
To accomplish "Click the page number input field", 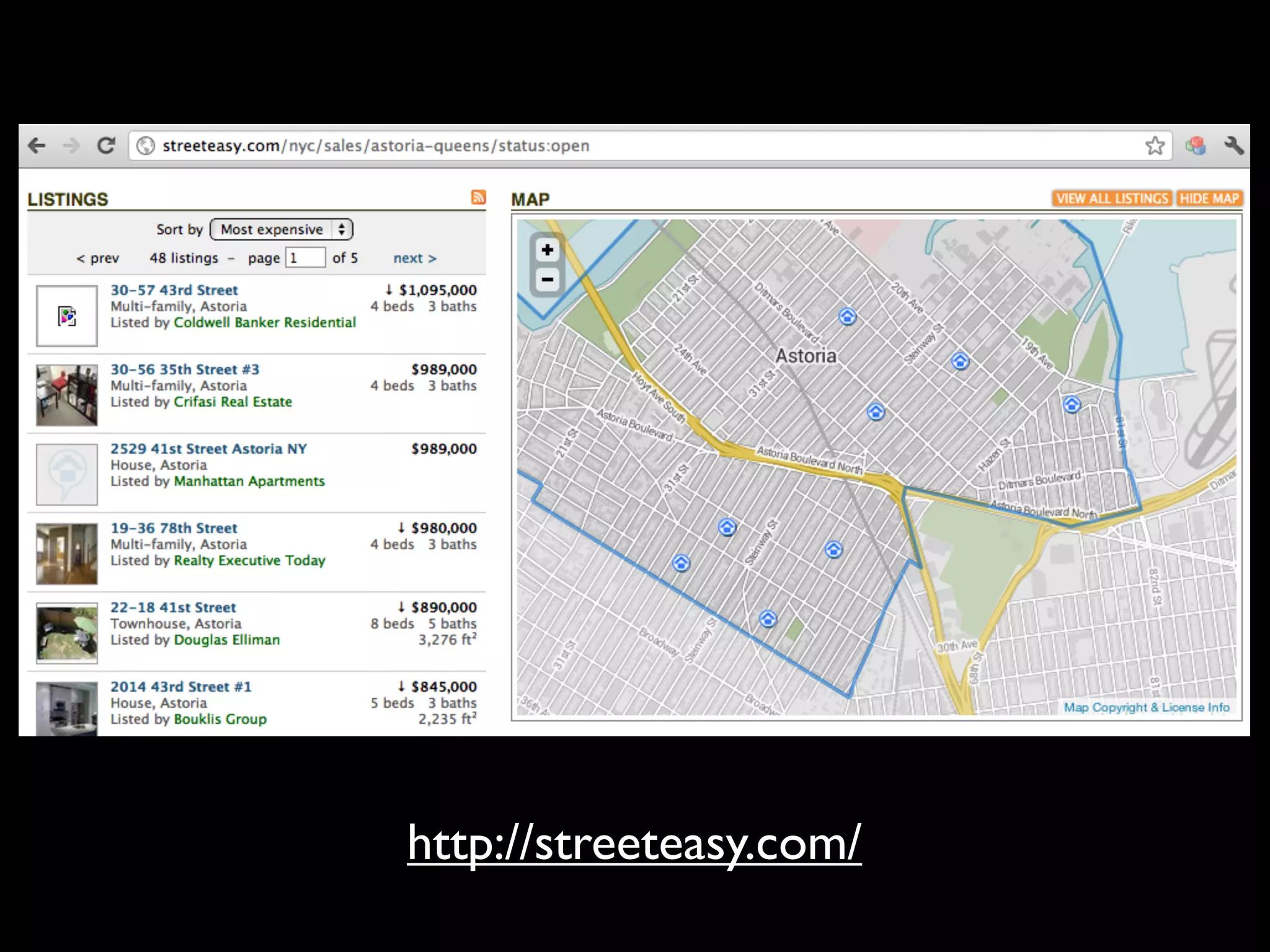I will coord(305,258).
